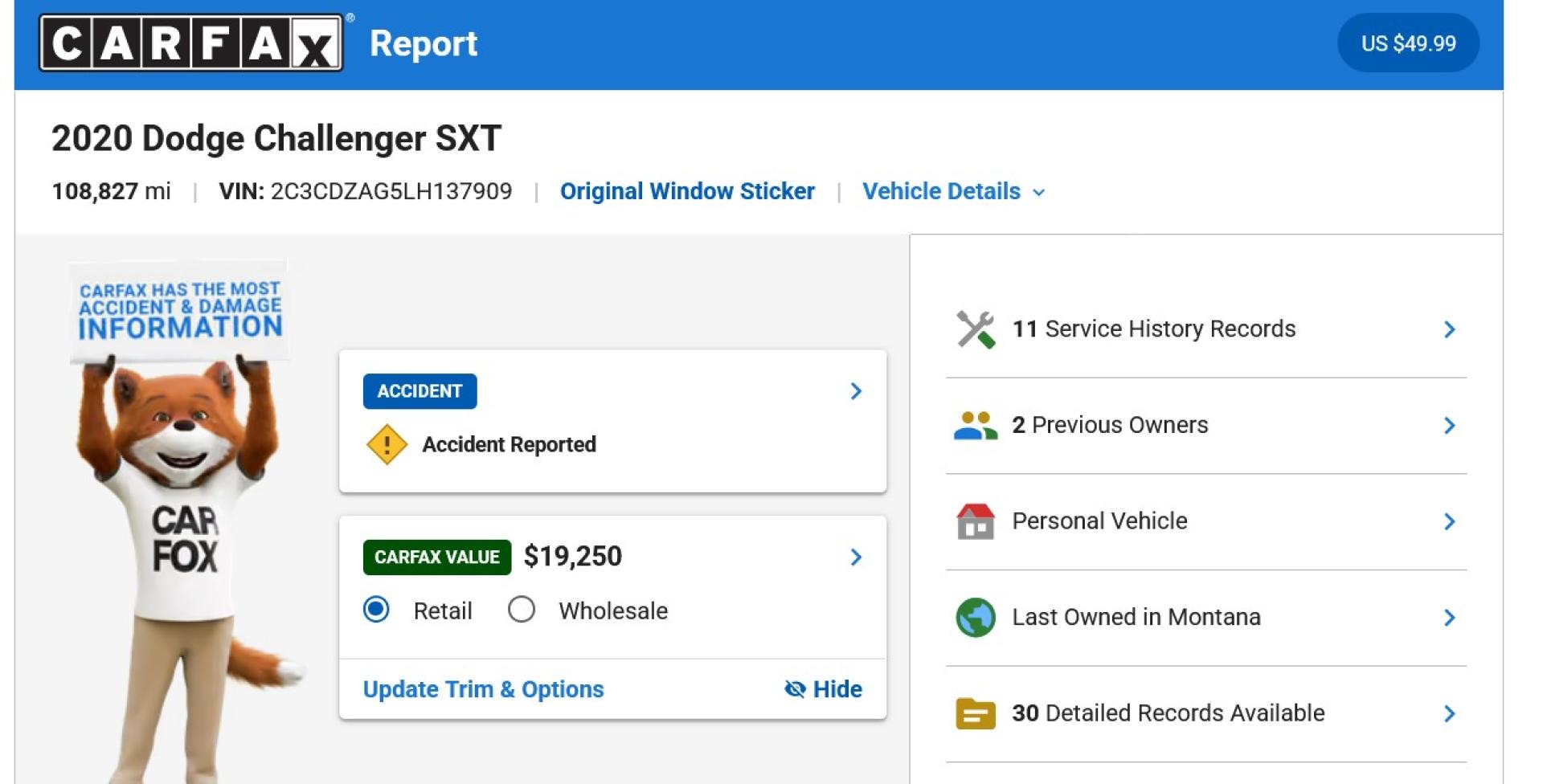This screenshot has width=1543, height=784.
Task: Click the yellow accident warning icon
Action: 387,444
